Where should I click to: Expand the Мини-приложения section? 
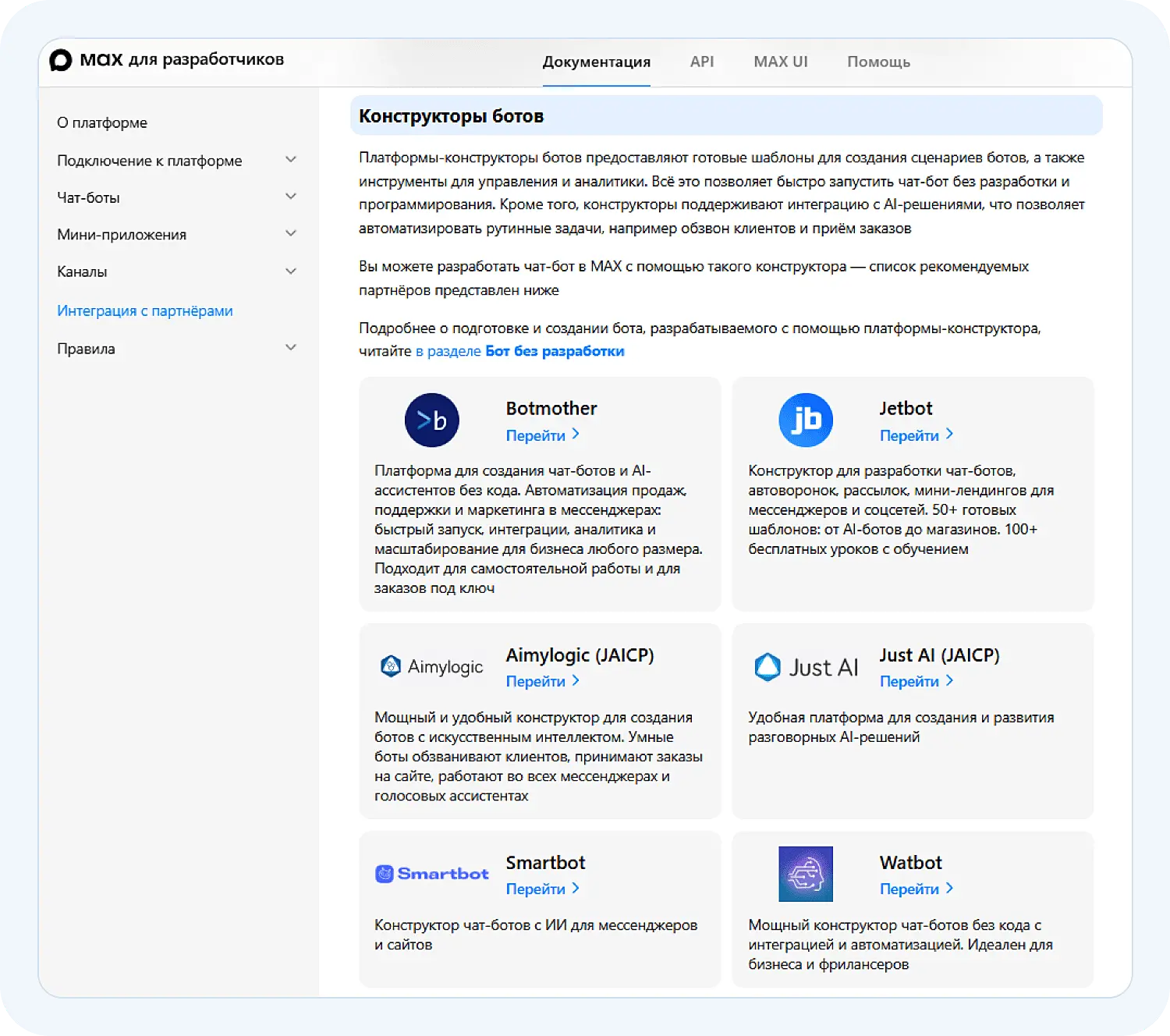point(291,232)
